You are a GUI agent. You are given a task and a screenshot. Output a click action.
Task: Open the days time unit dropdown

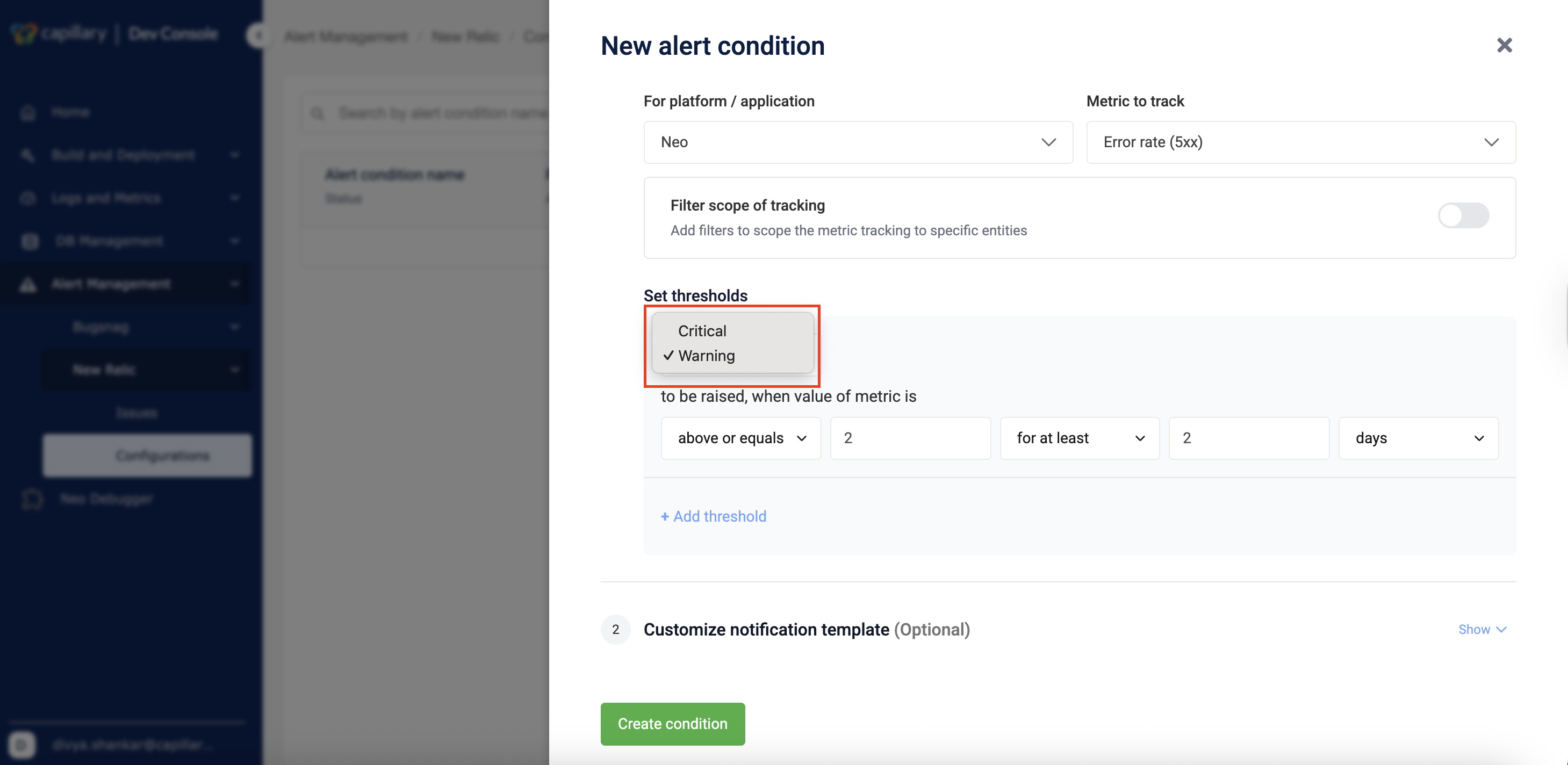1418,438
